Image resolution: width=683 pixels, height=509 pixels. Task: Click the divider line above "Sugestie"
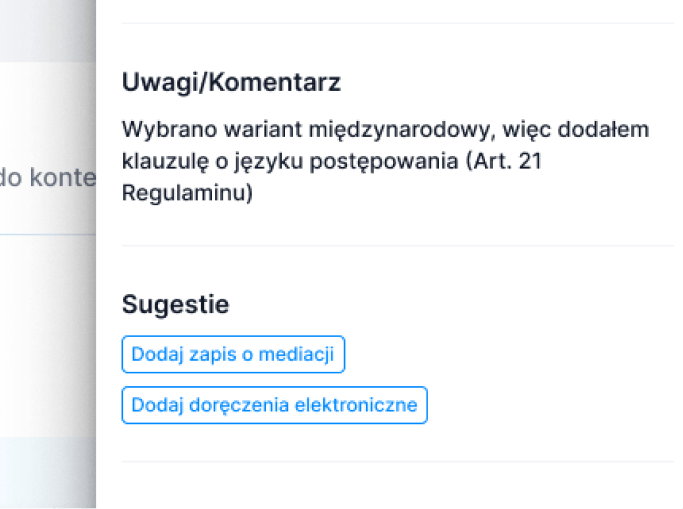click(397, 246)
